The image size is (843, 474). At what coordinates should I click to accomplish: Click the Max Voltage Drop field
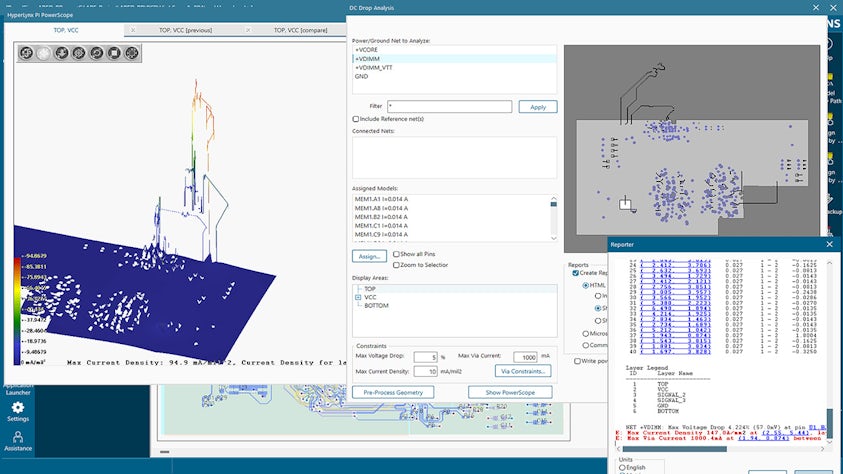(425, 357)
